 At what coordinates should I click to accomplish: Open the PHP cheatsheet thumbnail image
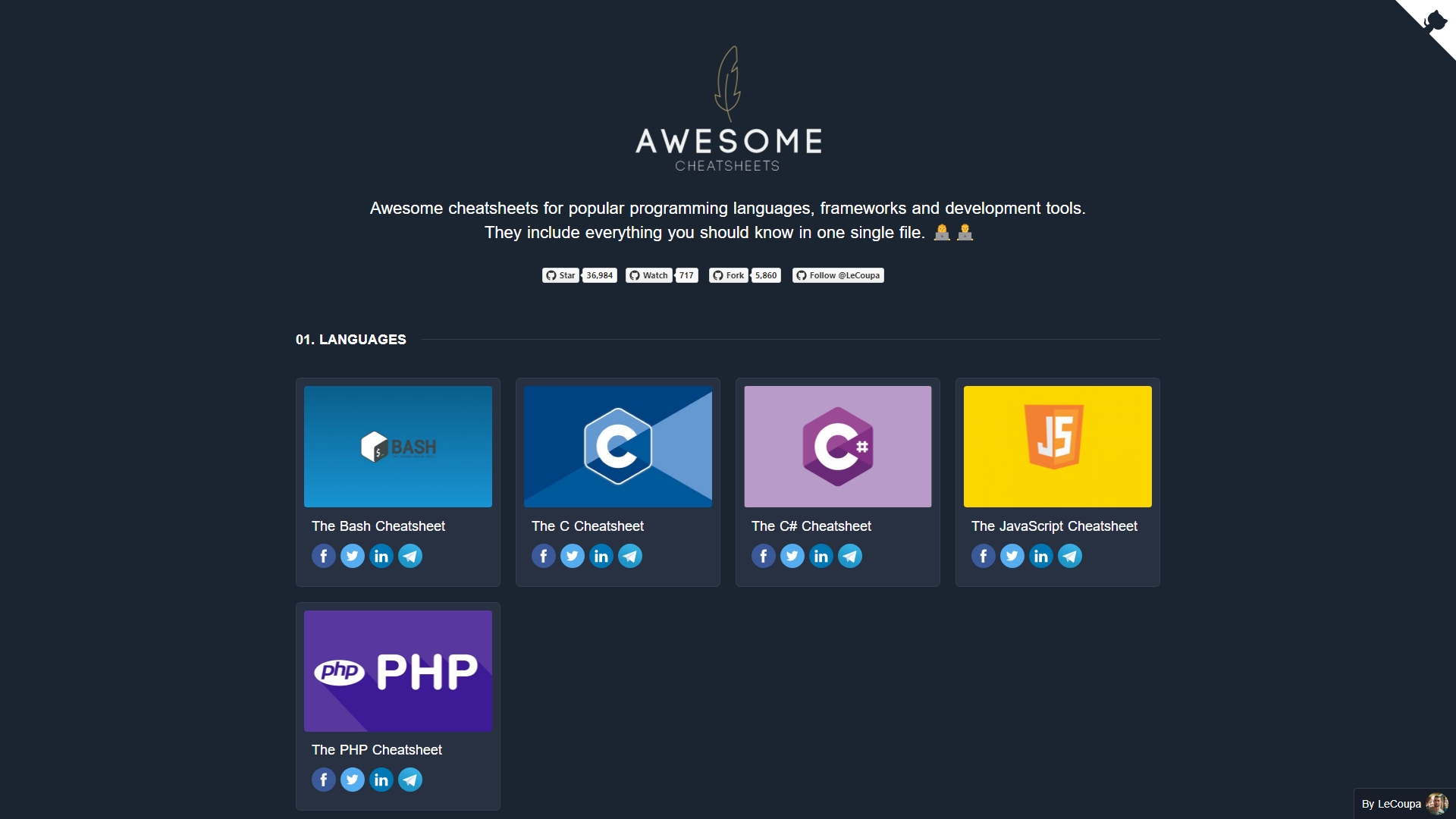tap(398, 671)
